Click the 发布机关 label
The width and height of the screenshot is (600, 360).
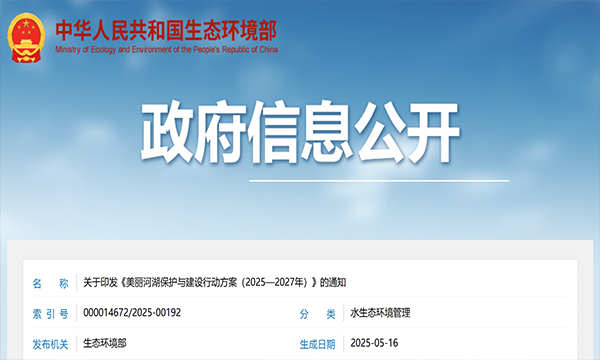coord(50,344)
